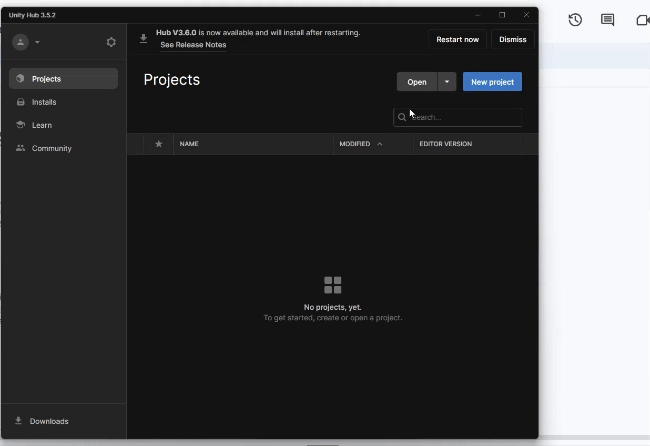Open See Release Notes link
This screenshot has width=650, height=446.
click(x=193, y=45)
